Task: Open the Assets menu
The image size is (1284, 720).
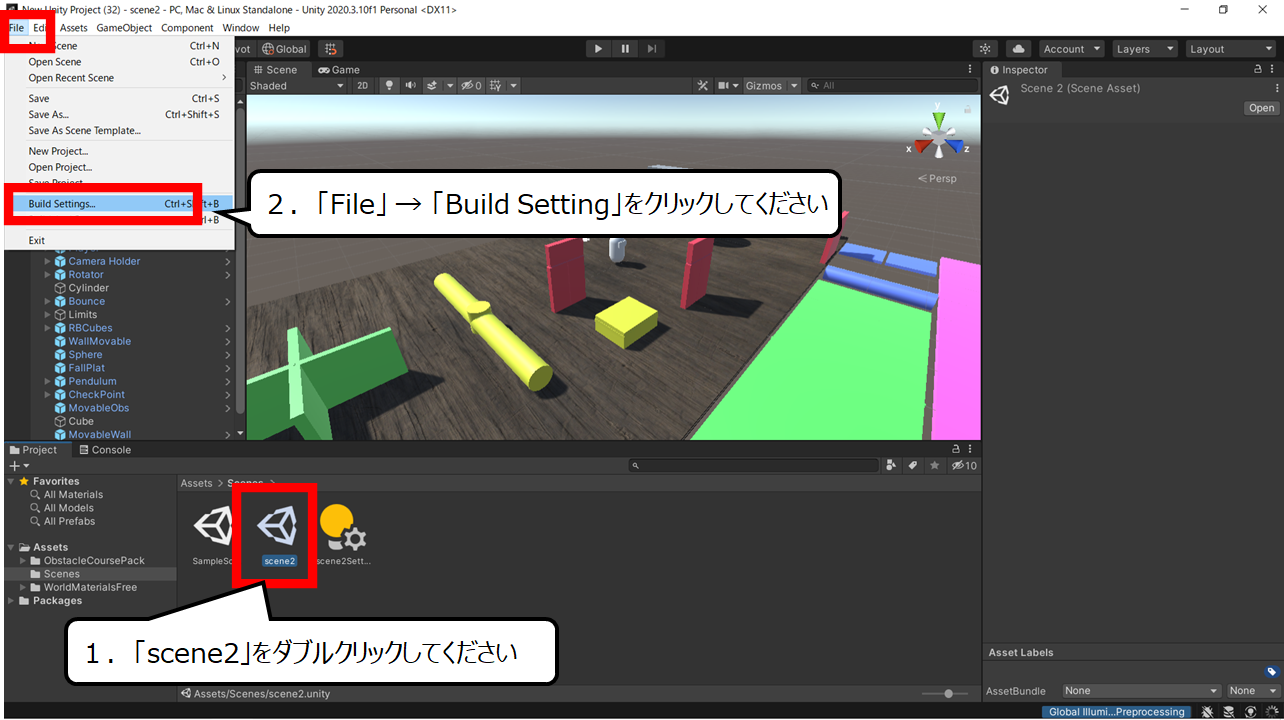Action: [74, 28]
